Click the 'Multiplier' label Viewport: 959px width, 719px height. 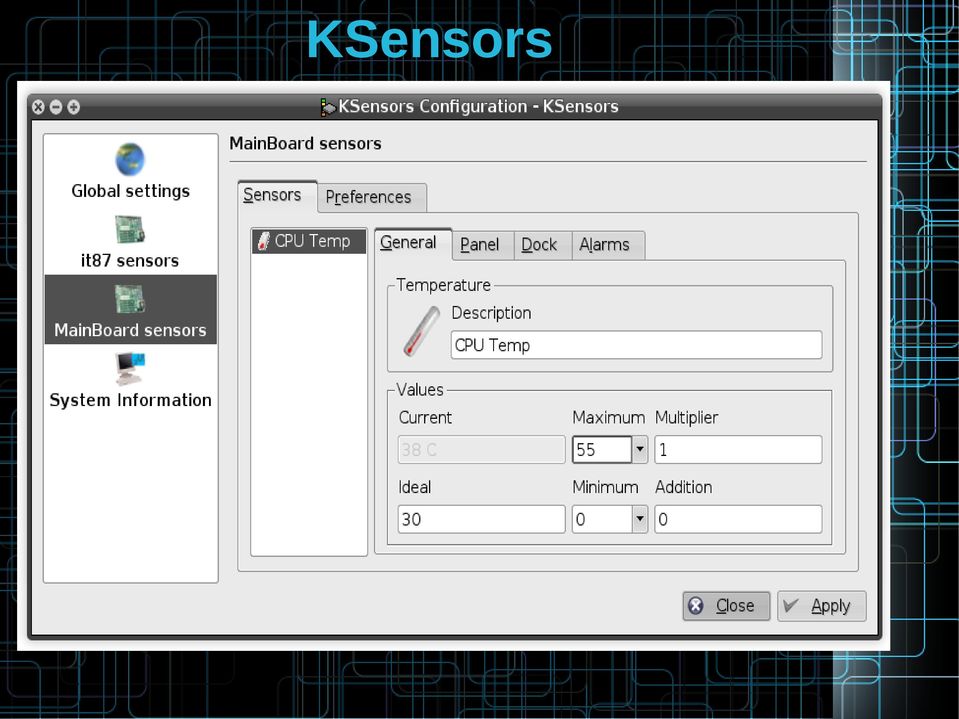[686, 418]
